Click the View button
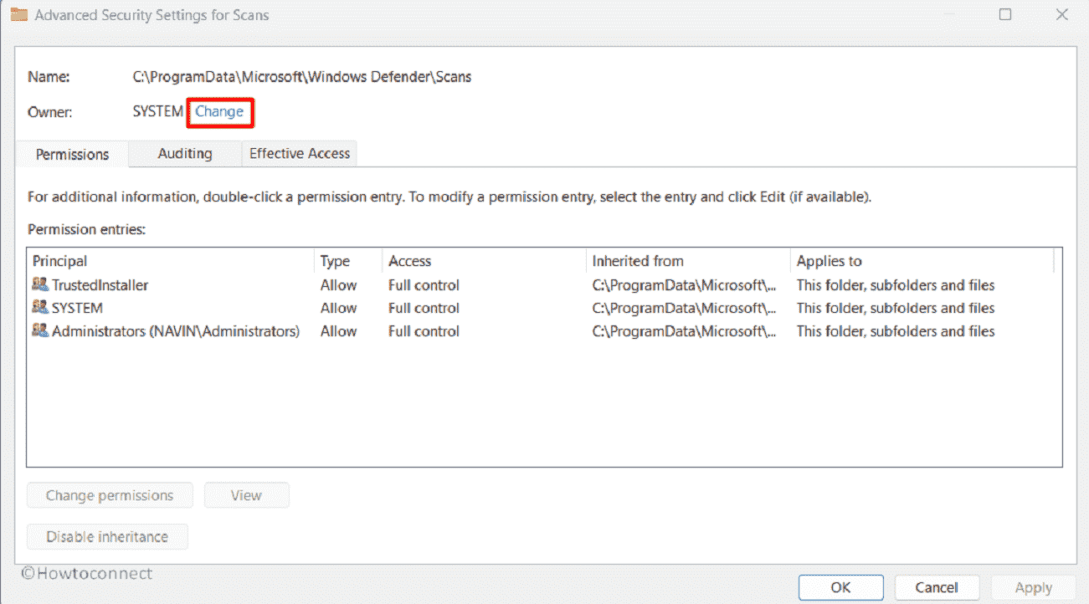The height and width of the screenshot is (604, 1089). (x=246, y=496)
